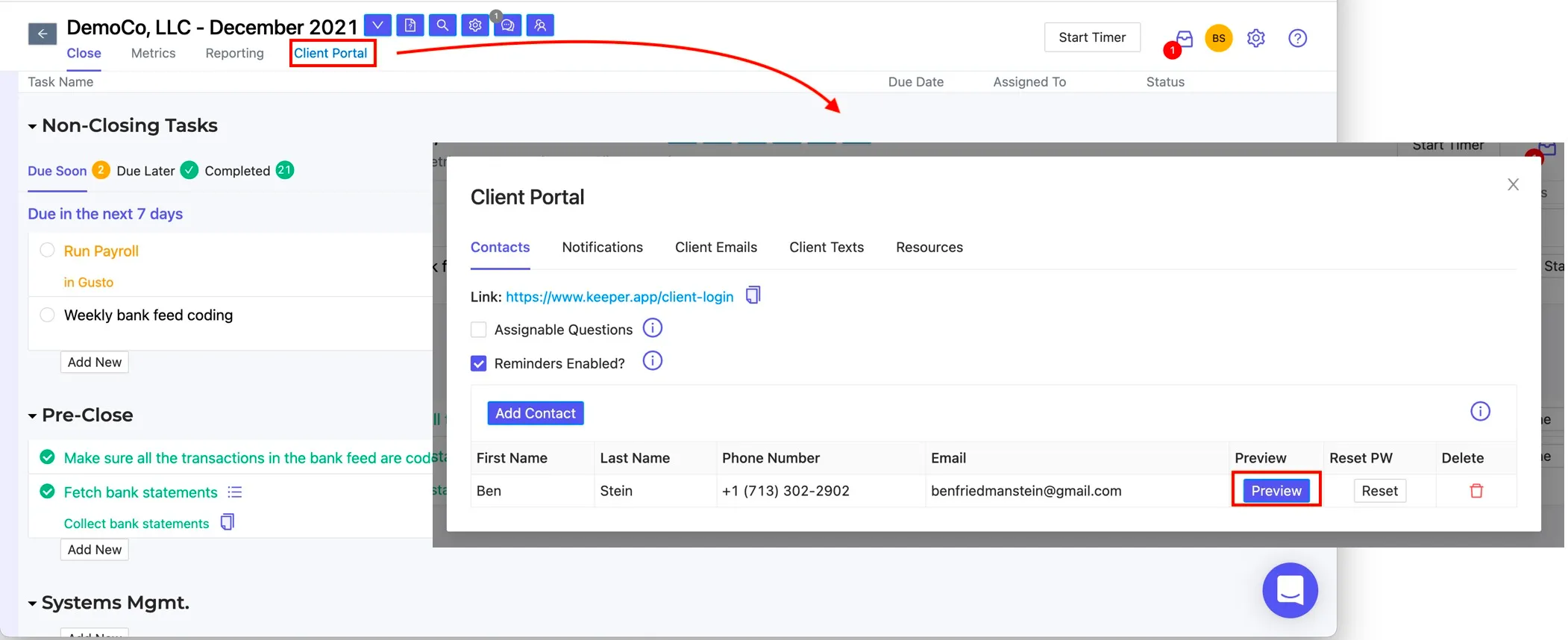The width and height of the screenshot is (1568, 640).
Task: Preview the portal for Ben Stein
Action: [1276, 491]
